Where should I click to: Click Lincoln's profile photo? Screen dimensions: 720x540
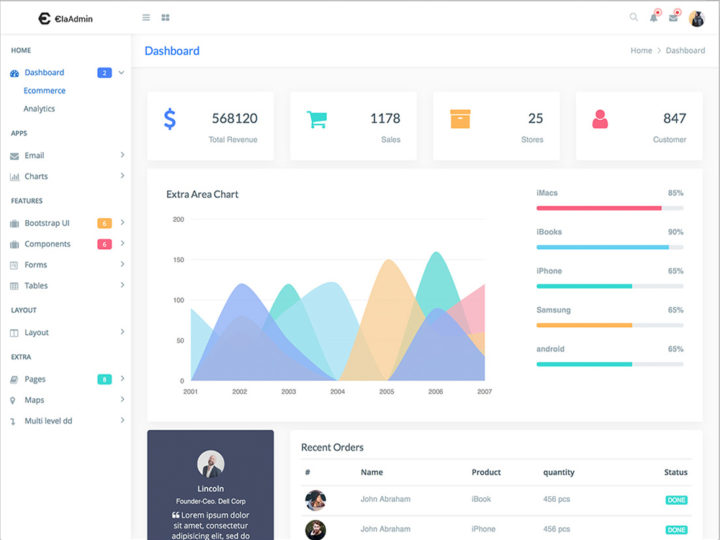coord(211,464)
